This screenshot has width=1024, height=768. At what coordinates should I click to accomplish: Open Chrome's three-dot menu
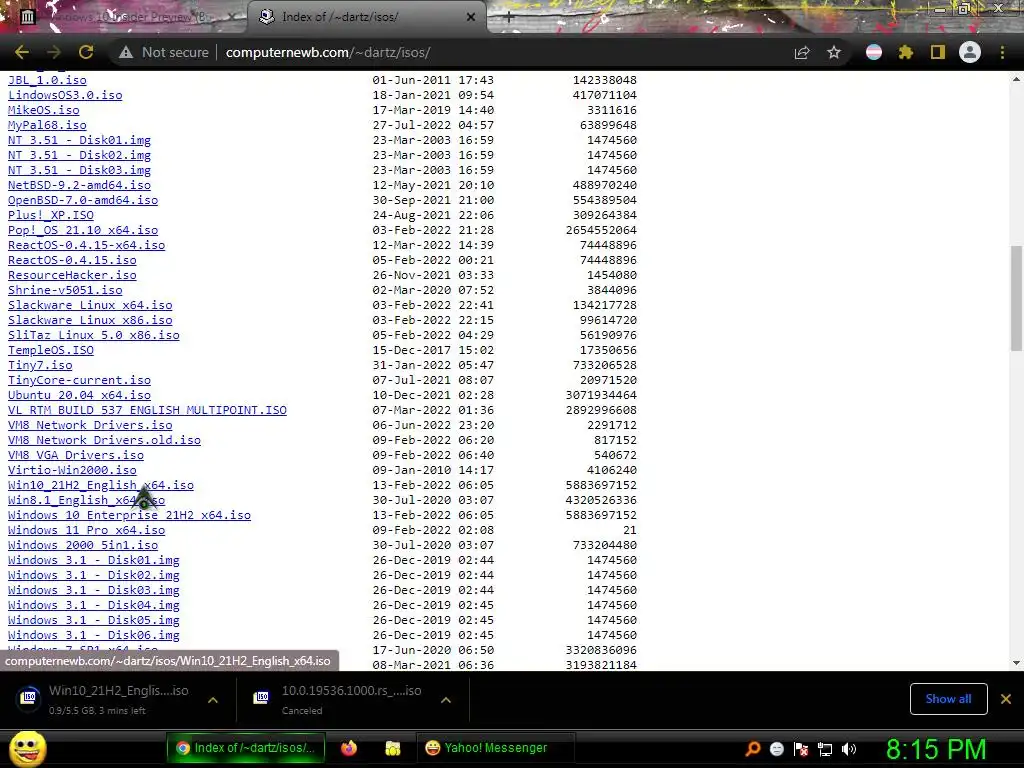[x=1002, y=52]
